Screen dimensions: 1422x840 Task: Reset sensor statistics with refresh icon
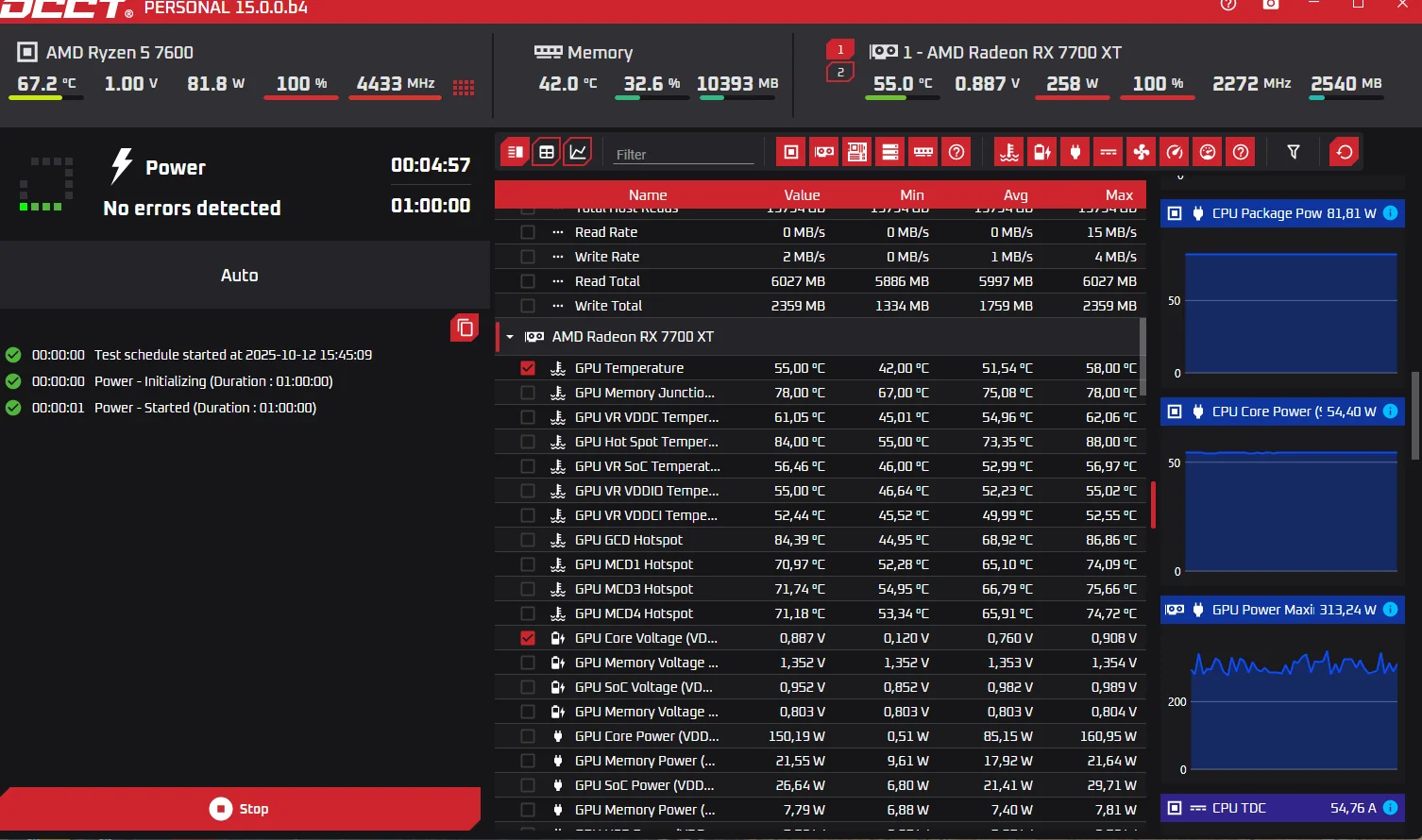[x=1345, y=152]
